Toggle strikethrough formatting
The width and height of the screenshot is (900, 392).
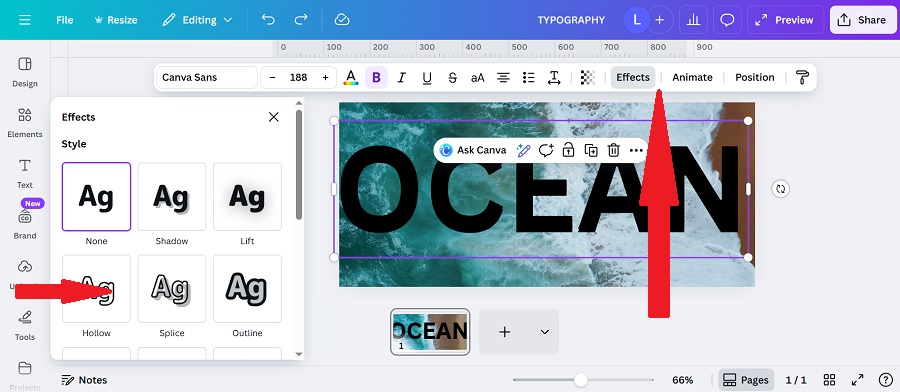pyautogui.click(x=452, y=77)
